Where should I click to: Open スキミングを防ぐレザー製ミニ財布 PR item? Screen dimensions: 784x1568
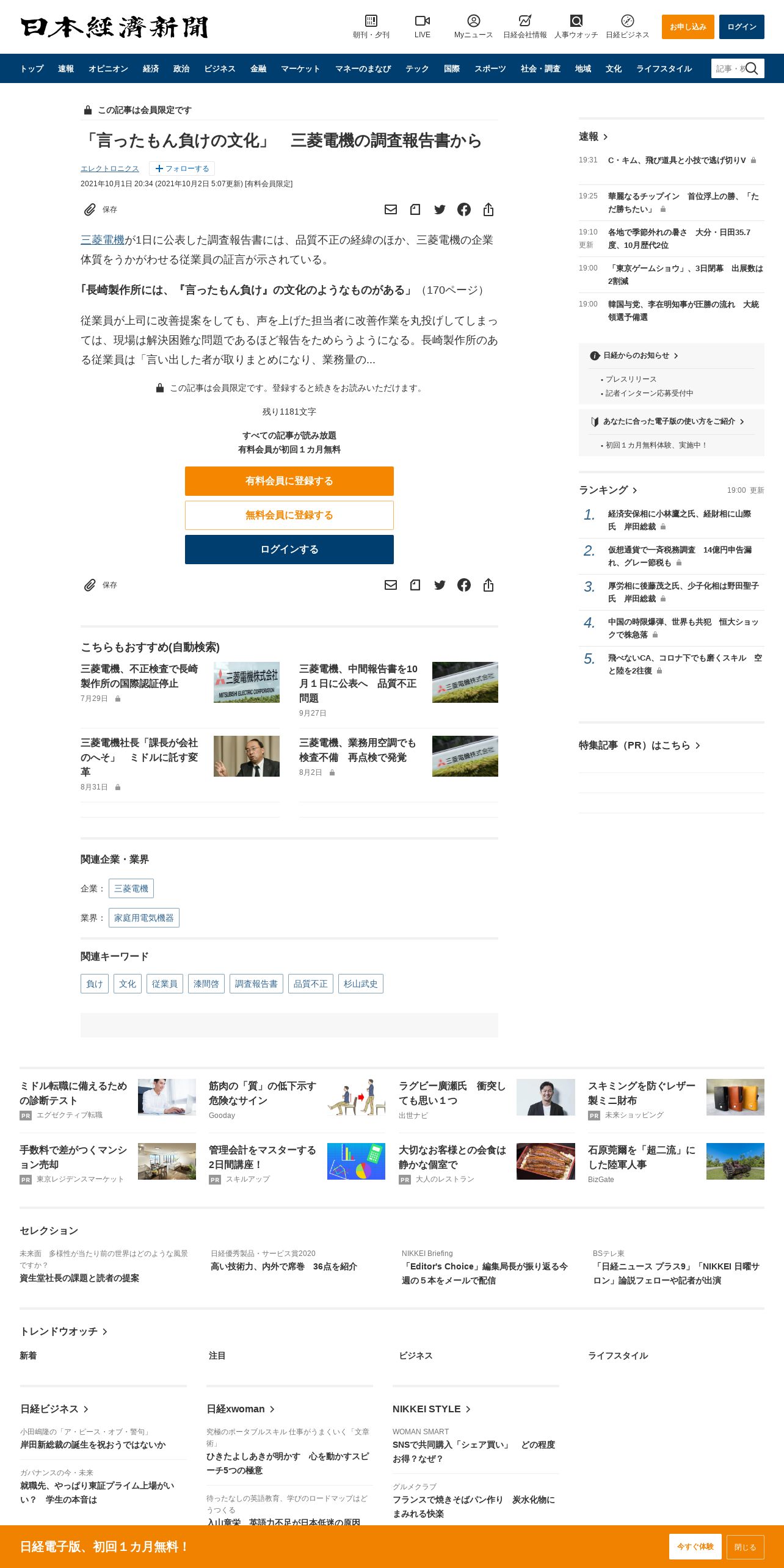tap(642, 1093)
